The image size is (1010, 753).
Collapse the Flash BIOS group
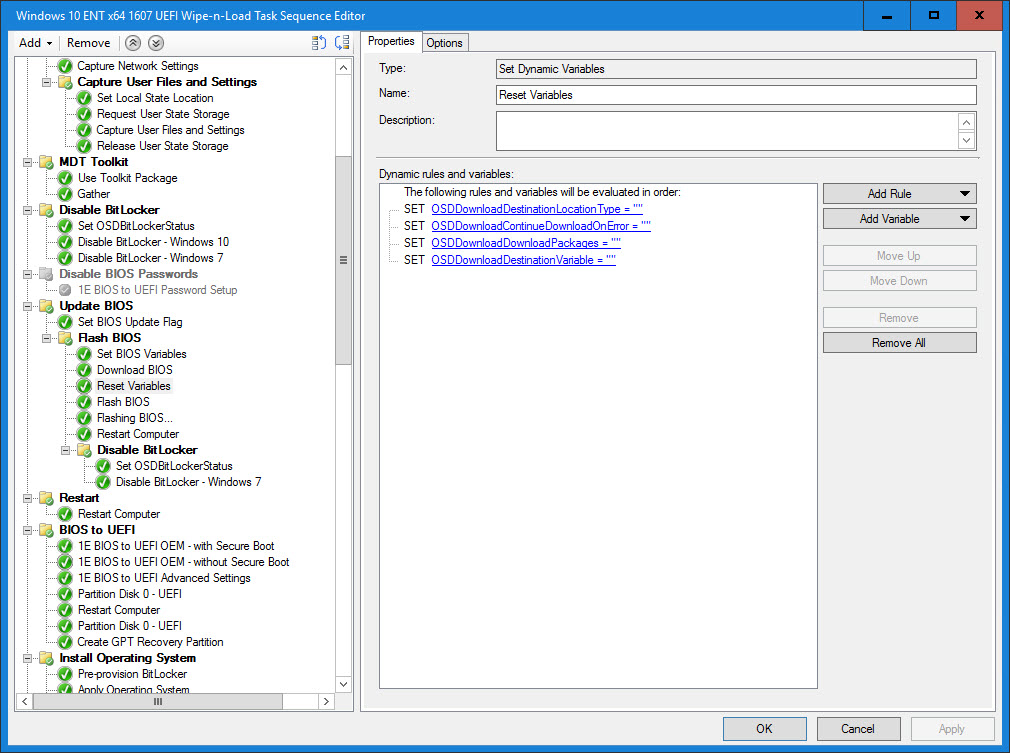[x=47, y=338]
